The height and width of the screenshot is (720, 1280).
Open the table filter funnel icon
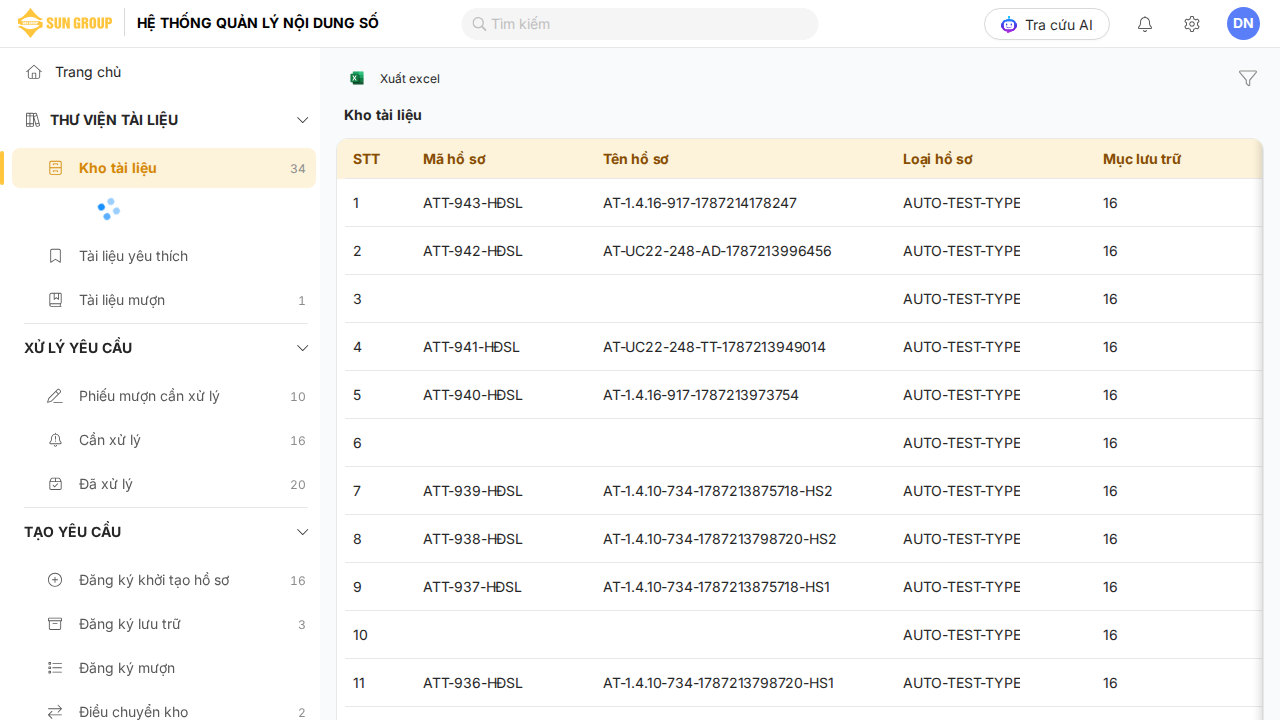(x=1248, y=78)
